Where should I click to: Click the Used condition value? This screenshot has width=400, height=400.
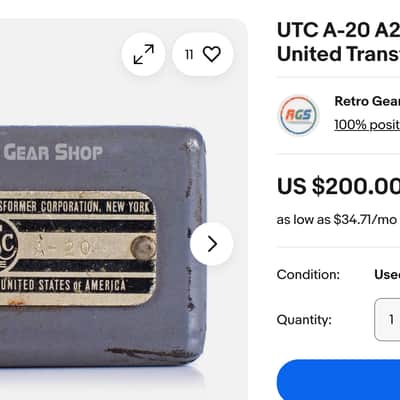tap(387, 275)
